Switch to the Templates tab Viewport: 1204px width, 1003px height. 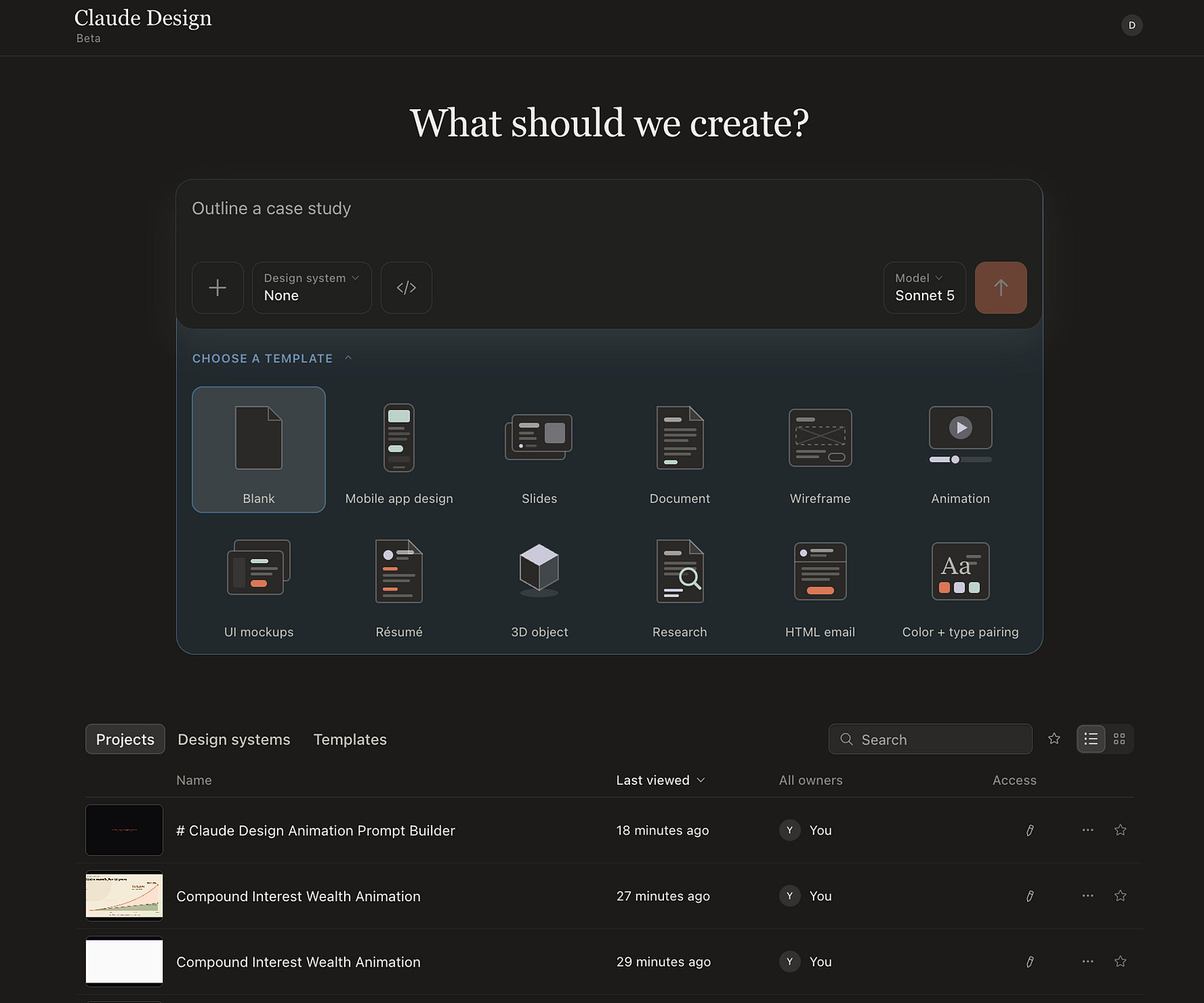pyautogui.click(x=350, y=739)
